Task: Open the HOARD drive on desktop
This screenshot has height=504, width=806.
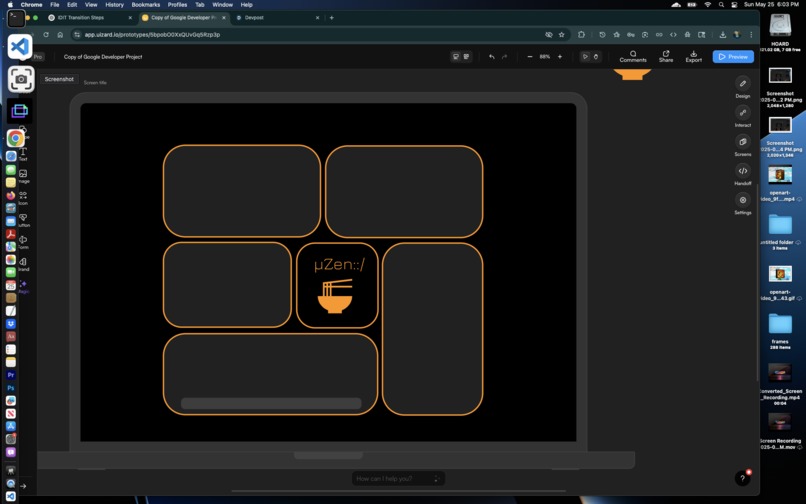Action: 780,31
